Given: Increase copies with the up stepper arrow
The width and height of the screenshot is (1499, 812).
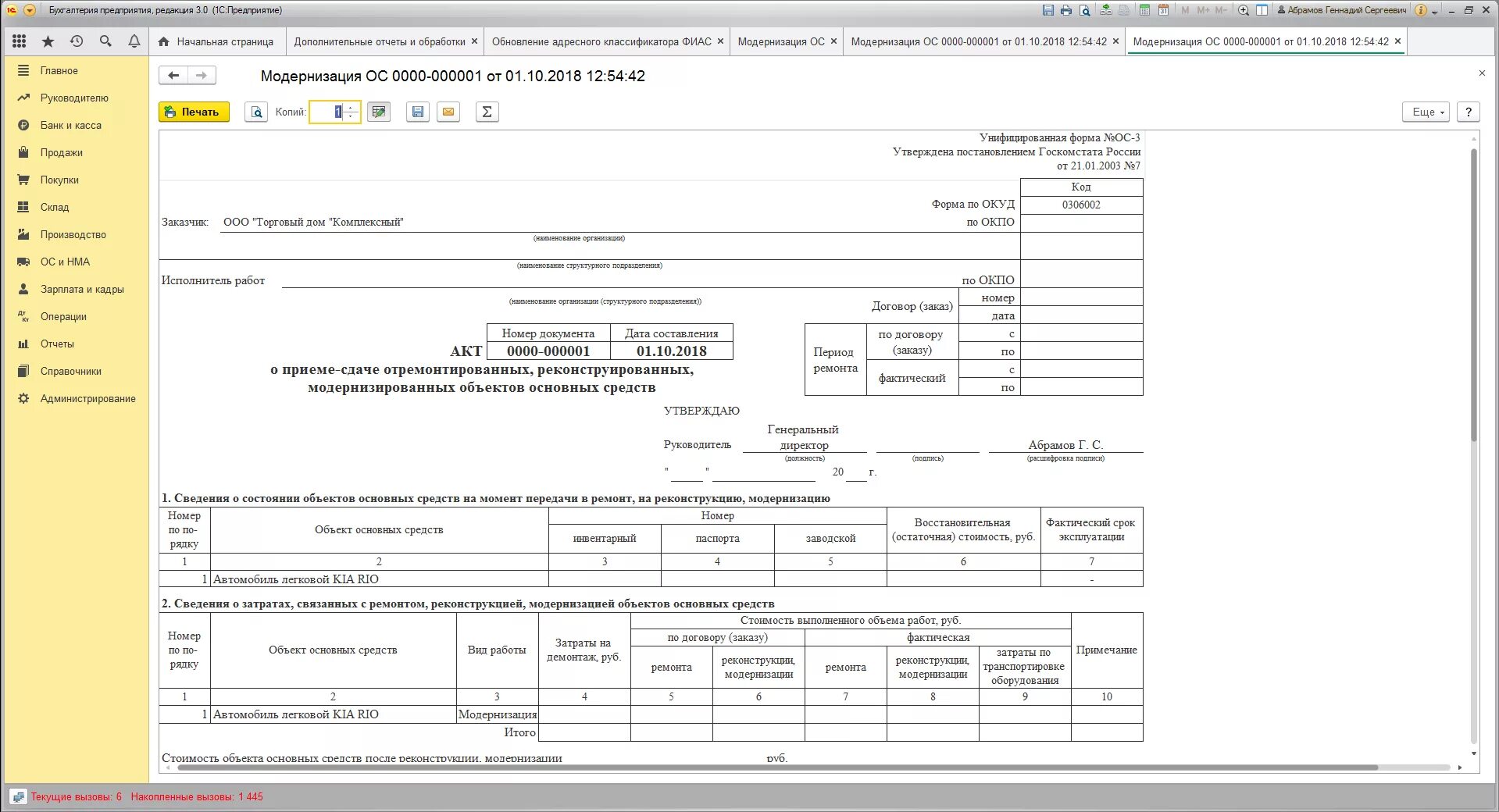Looking at the screenshot, I should (x=352, y=107).
